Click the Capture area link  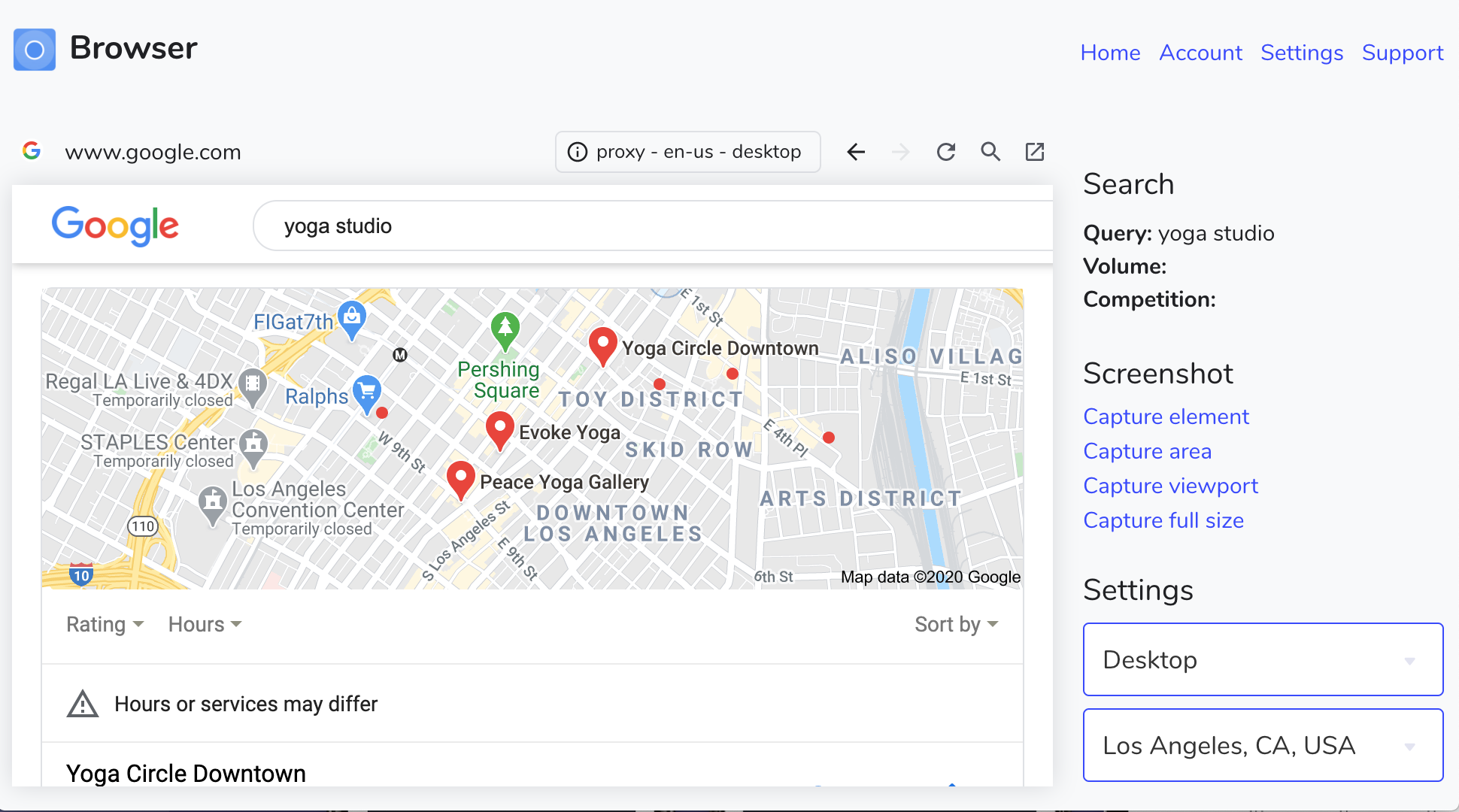pos(1147,451)
